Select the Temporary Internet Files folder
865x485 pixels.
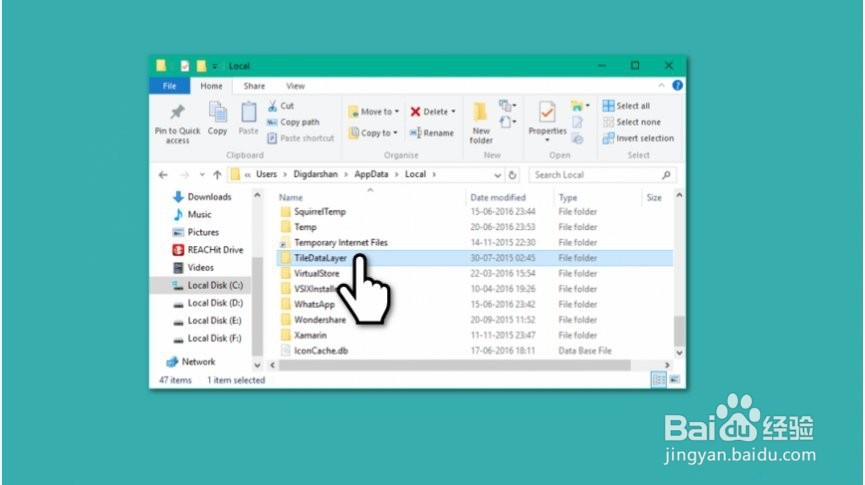(474, 243)
